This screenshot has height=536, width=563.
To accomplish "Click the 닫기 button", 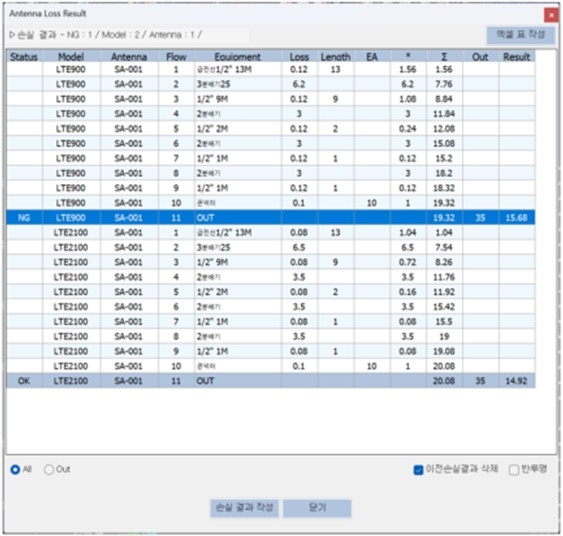I will pos(317,508).
